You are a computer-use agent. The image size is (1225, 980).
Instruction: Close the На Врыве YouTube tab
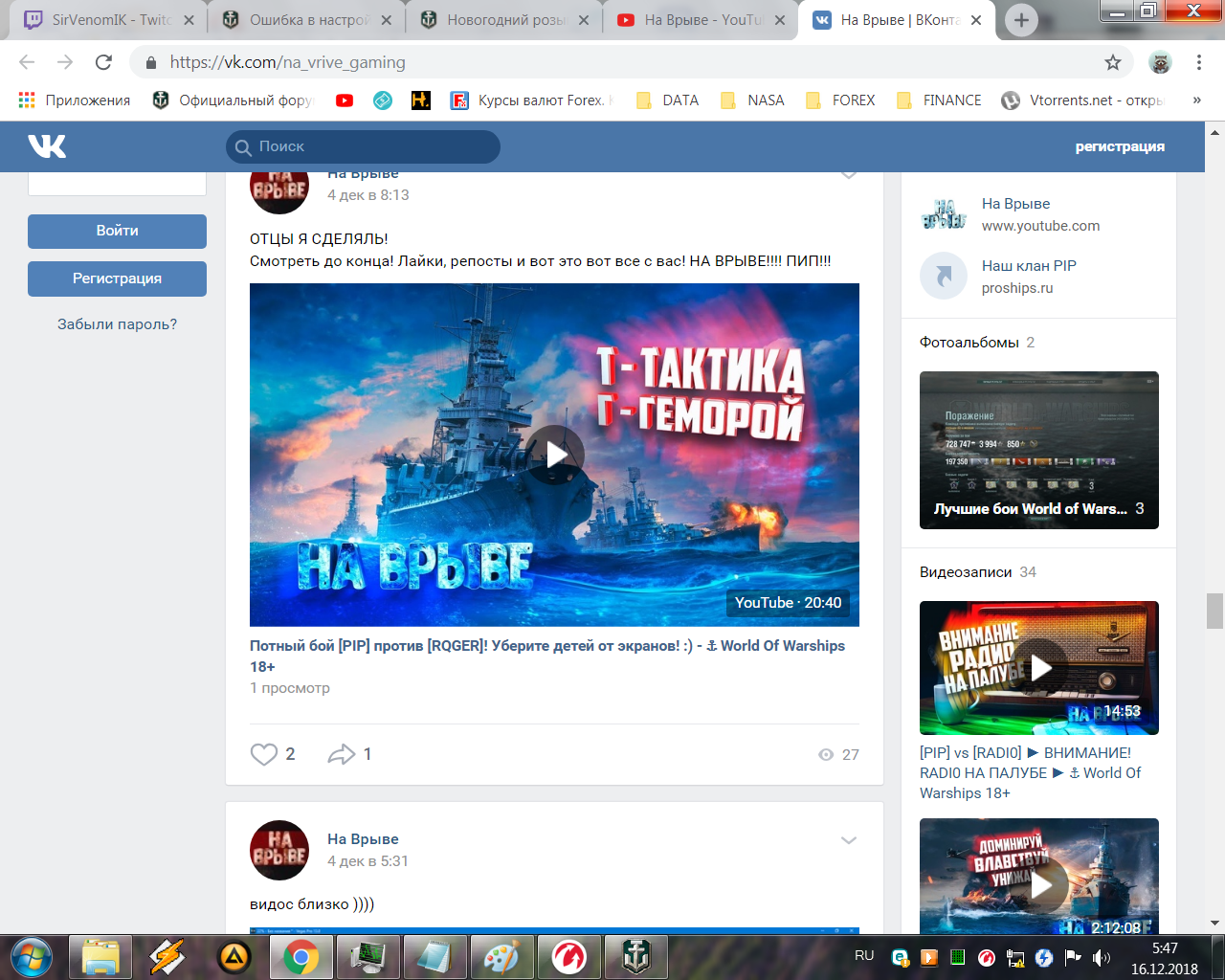click(779, 20)
